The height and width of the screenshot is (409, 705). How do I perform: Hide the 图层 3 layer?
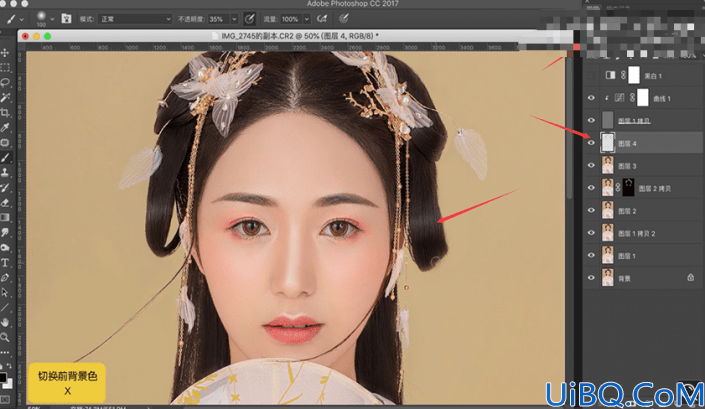tap(591, 165)
